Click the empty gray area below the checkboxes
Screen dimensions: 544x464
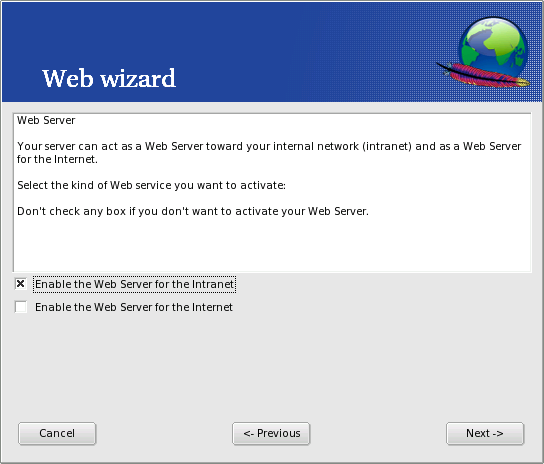pos(272,364)
